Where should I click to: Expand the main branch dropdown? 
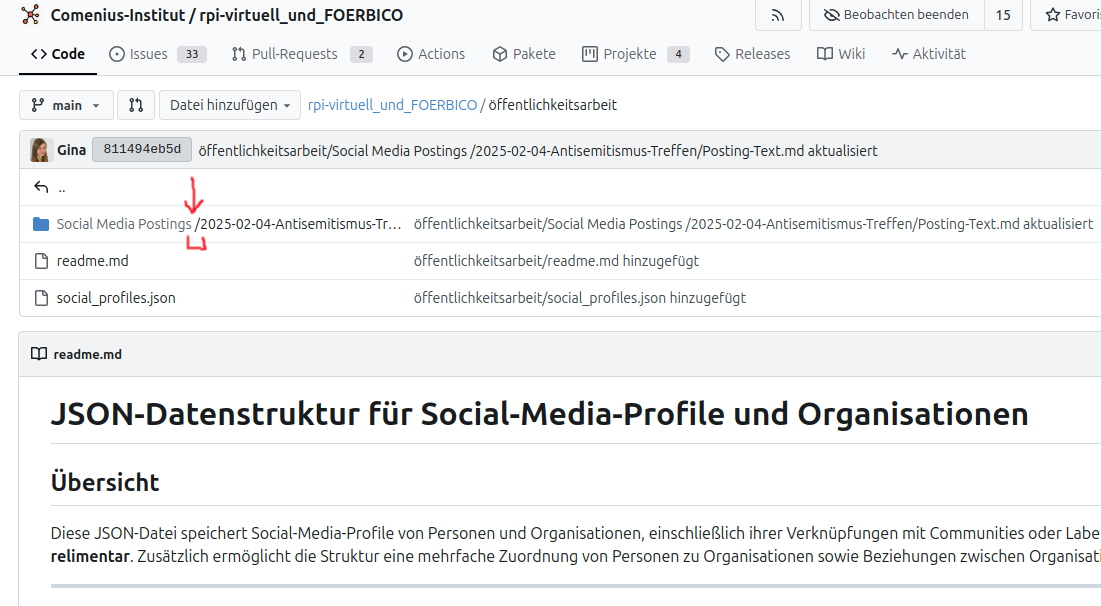click(66, 105)
